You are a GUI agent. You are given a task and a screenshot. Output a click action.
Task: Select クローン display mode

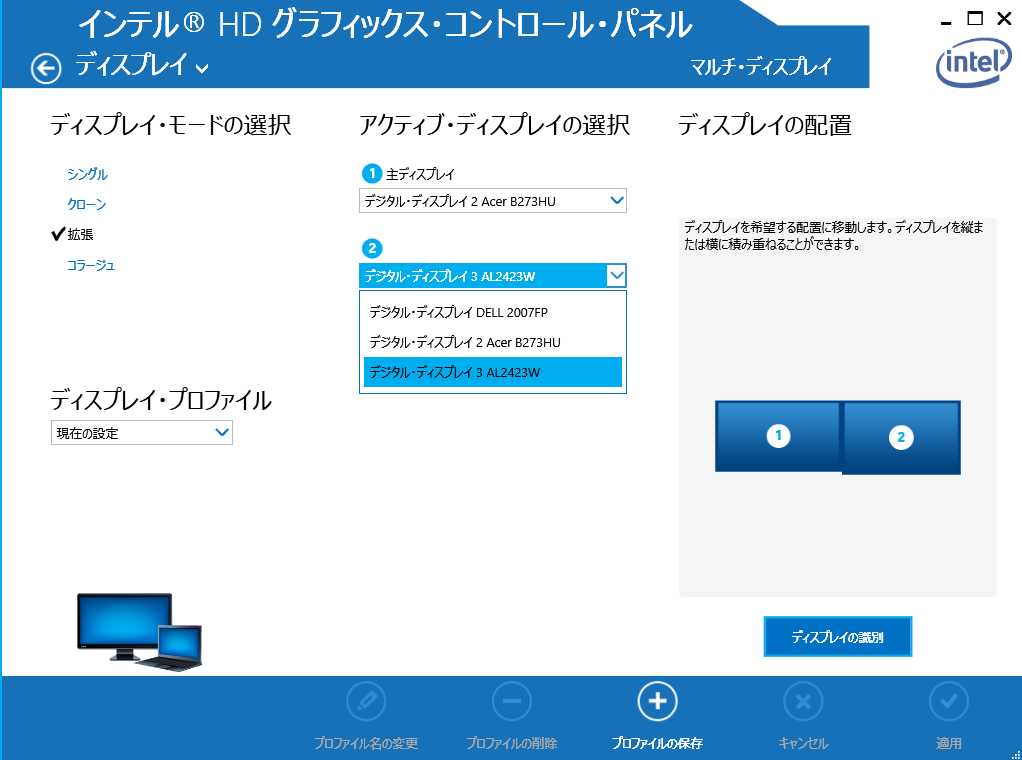(x=86, y=204)
